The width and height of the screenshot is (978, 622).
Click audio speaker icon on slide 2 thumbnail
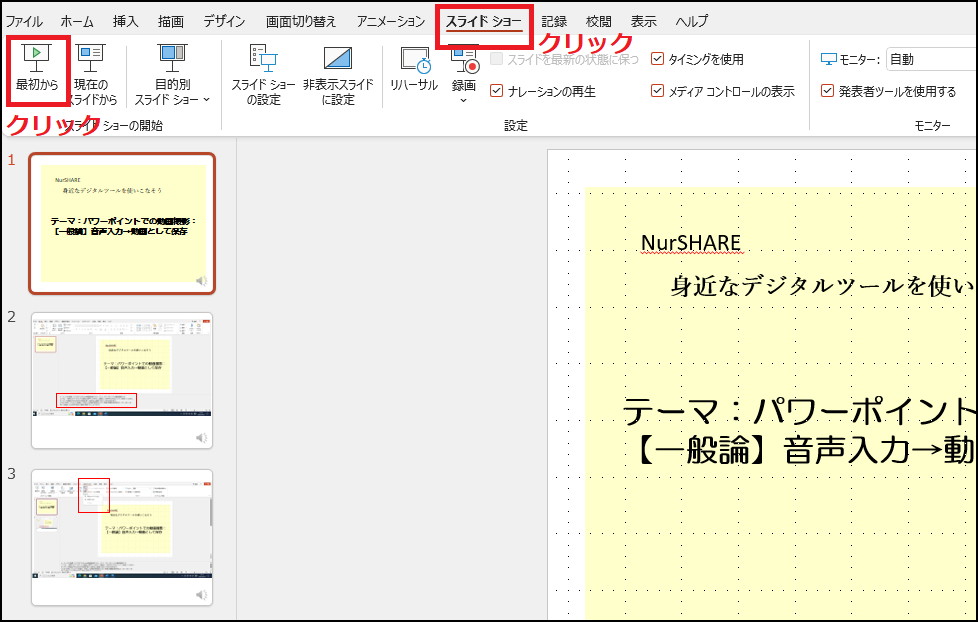pyautogui.click(x=201, y=438)
